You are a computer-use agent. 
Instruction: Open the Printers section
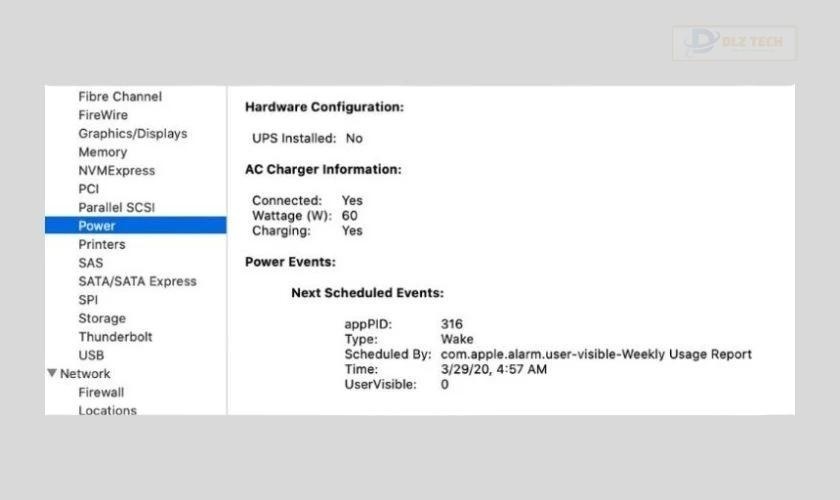[x=102, y=245]
